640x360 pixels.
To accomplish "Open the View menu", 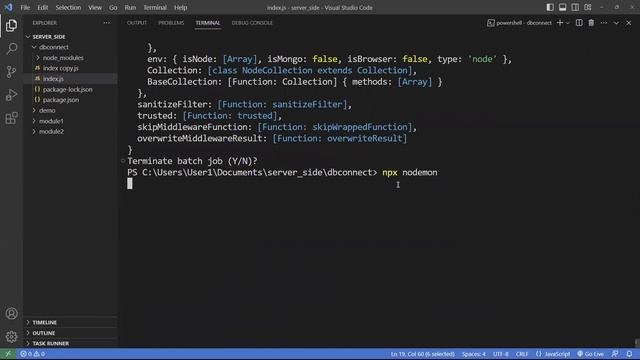I will pos(95,7).
